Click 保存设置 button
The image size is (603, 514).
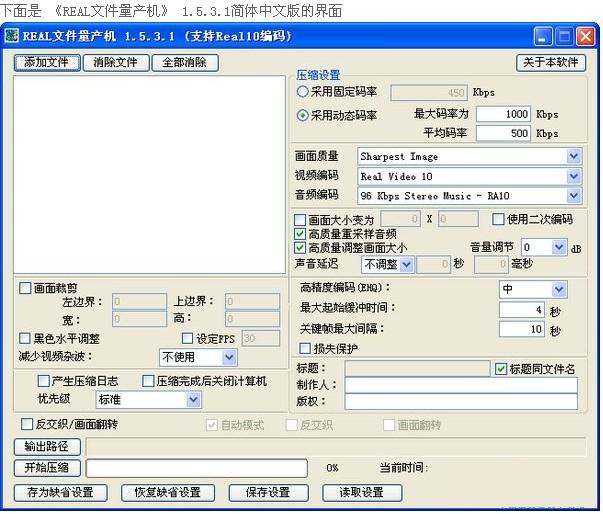pyautogui.click(x=268, y=492)
